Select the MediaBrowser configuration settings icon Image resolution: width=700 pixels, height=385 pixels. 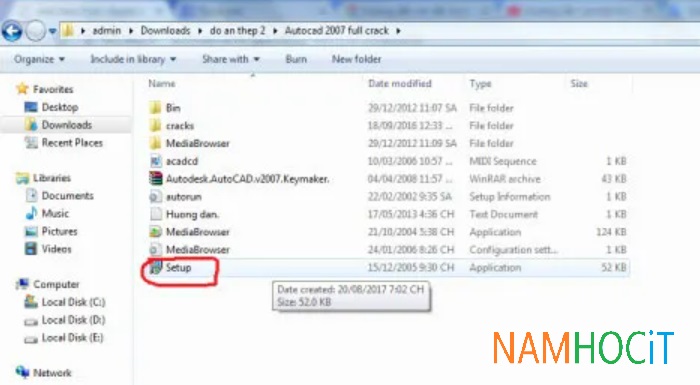click(155, 250)
